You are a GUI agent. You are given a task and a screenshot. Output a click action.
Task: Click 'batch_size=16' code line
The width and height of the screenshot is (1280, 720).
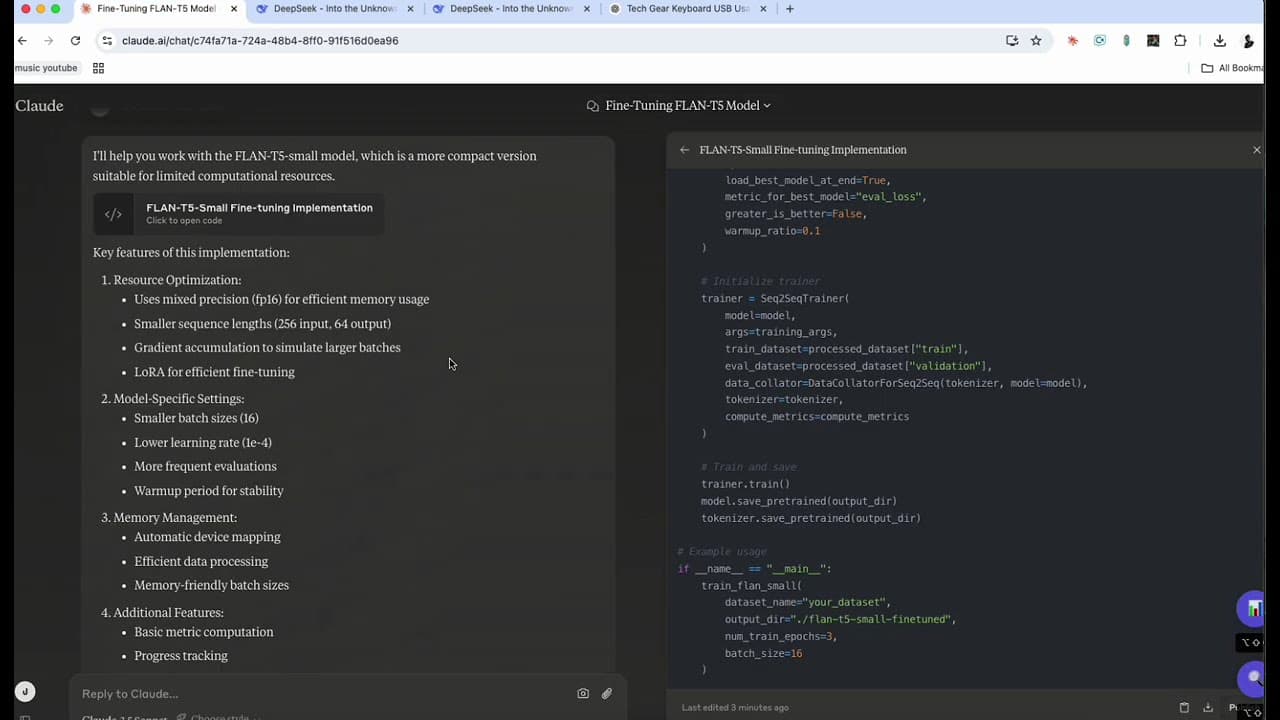click(x=763, y=653)
